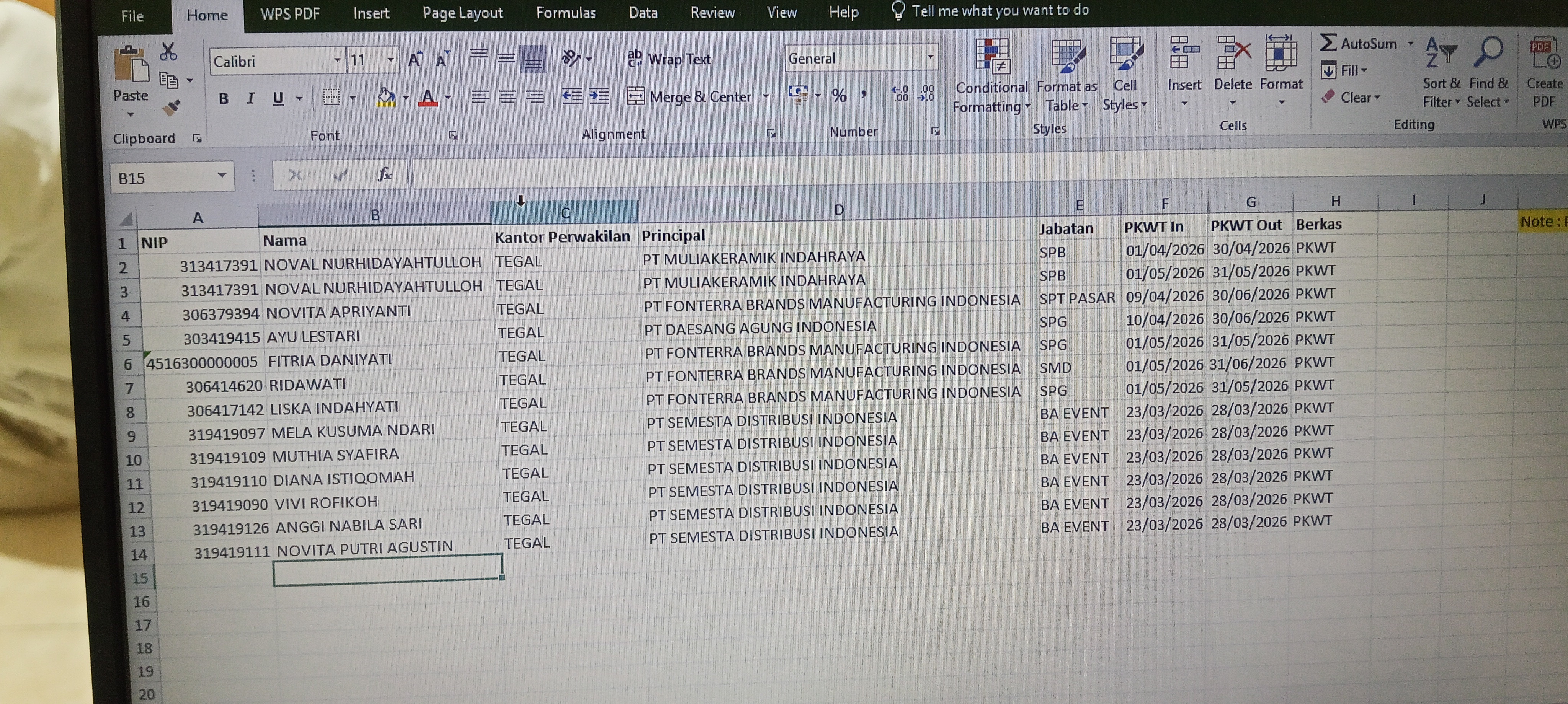This screenshot has height=704, width=1568.
Task: Apply yellow Fill Color
Action: (x=386, y=97)
